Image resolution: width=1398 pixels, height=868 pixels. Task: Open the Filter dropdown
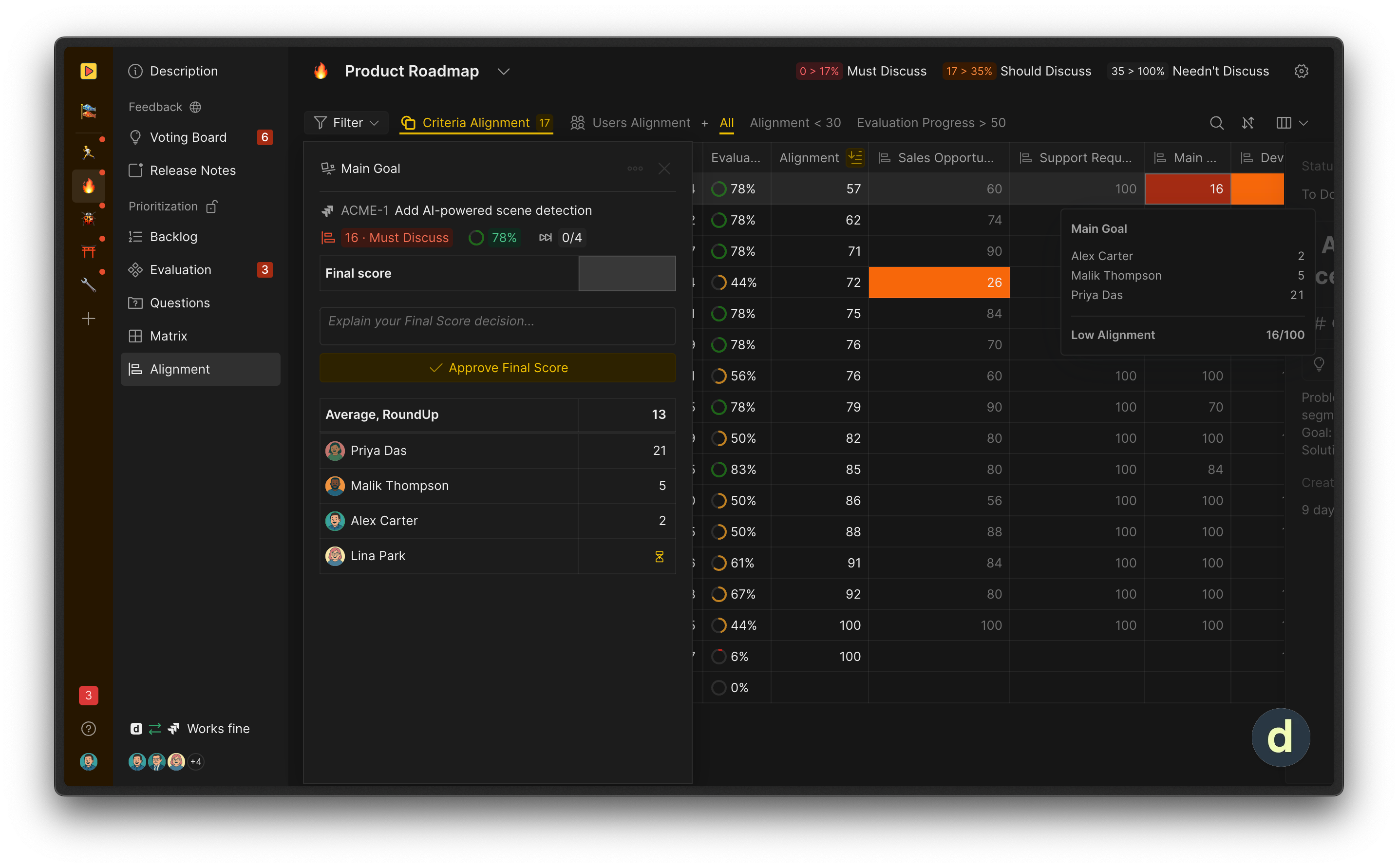346,123
